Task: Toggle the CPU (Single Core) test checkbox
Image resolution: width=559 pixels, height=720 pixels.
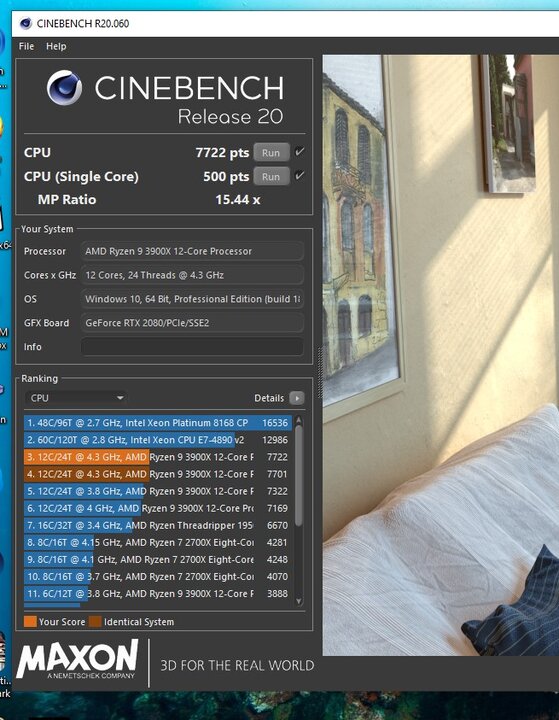Action: (299, 175)
